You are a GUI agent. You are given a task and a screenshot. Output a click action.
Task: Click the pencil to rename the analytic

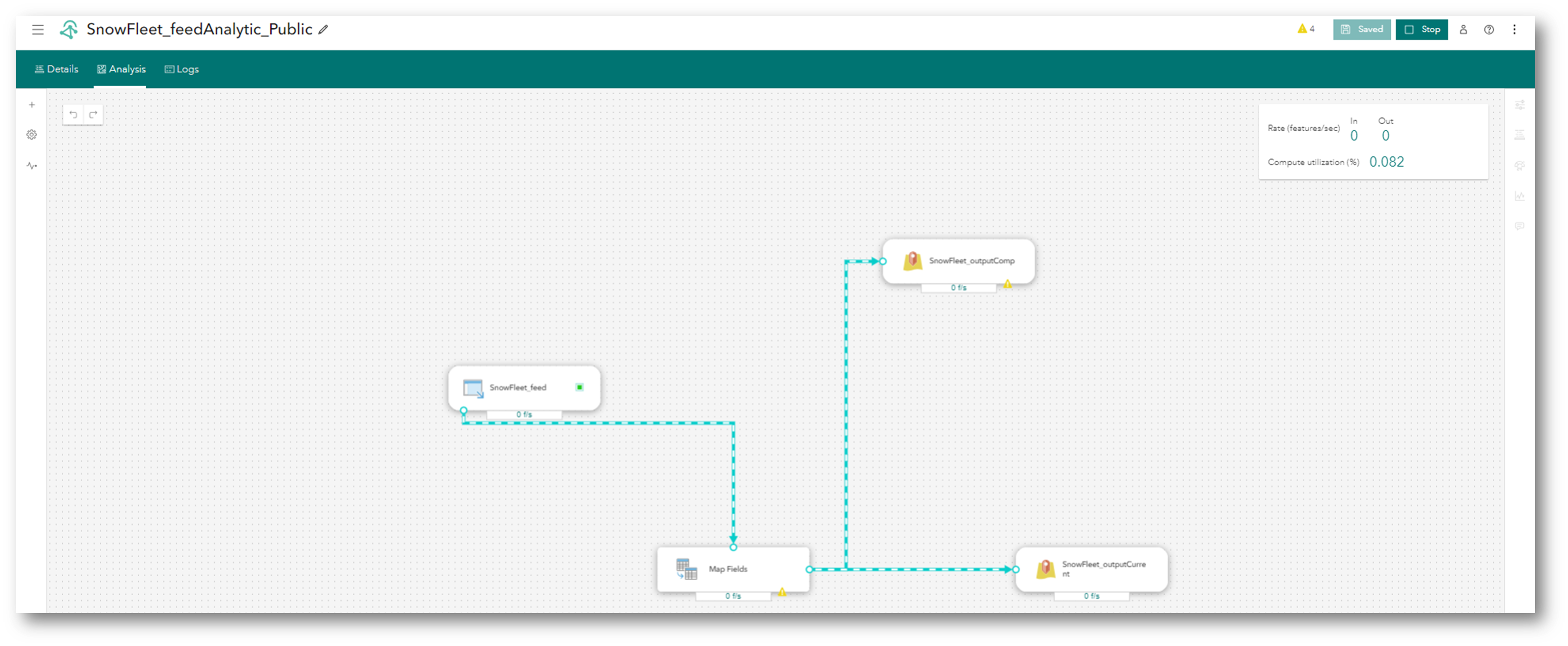[323, 30]
